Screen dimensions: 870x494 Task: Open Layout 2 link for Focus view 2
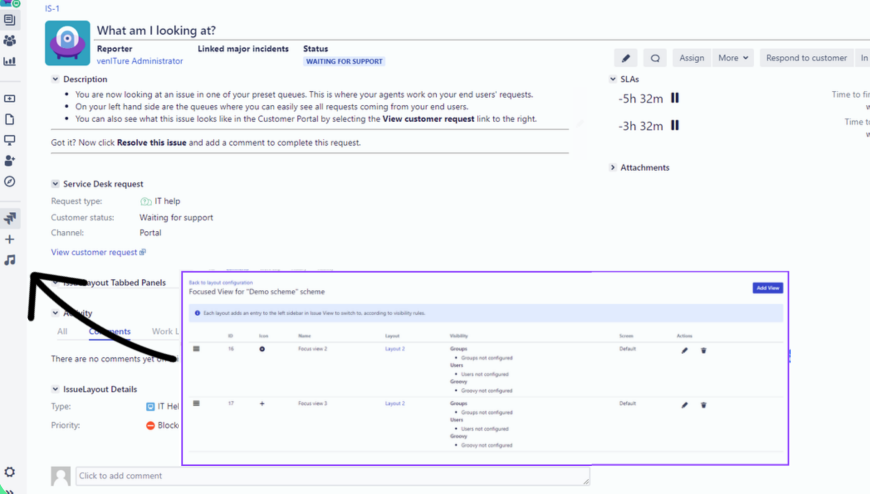pyautogui.click(x=395, y=349)
